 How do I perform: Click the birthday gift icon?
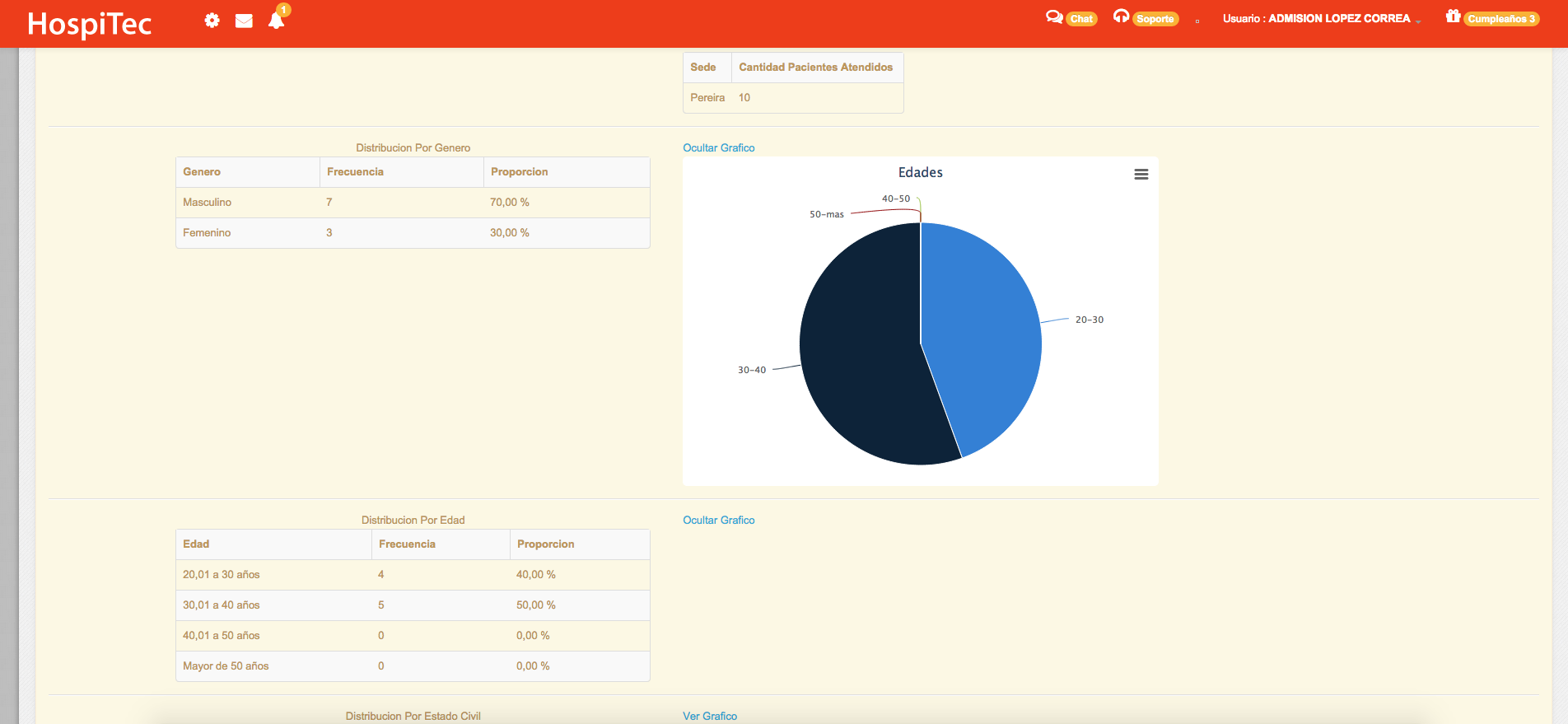pos(1453,16)
